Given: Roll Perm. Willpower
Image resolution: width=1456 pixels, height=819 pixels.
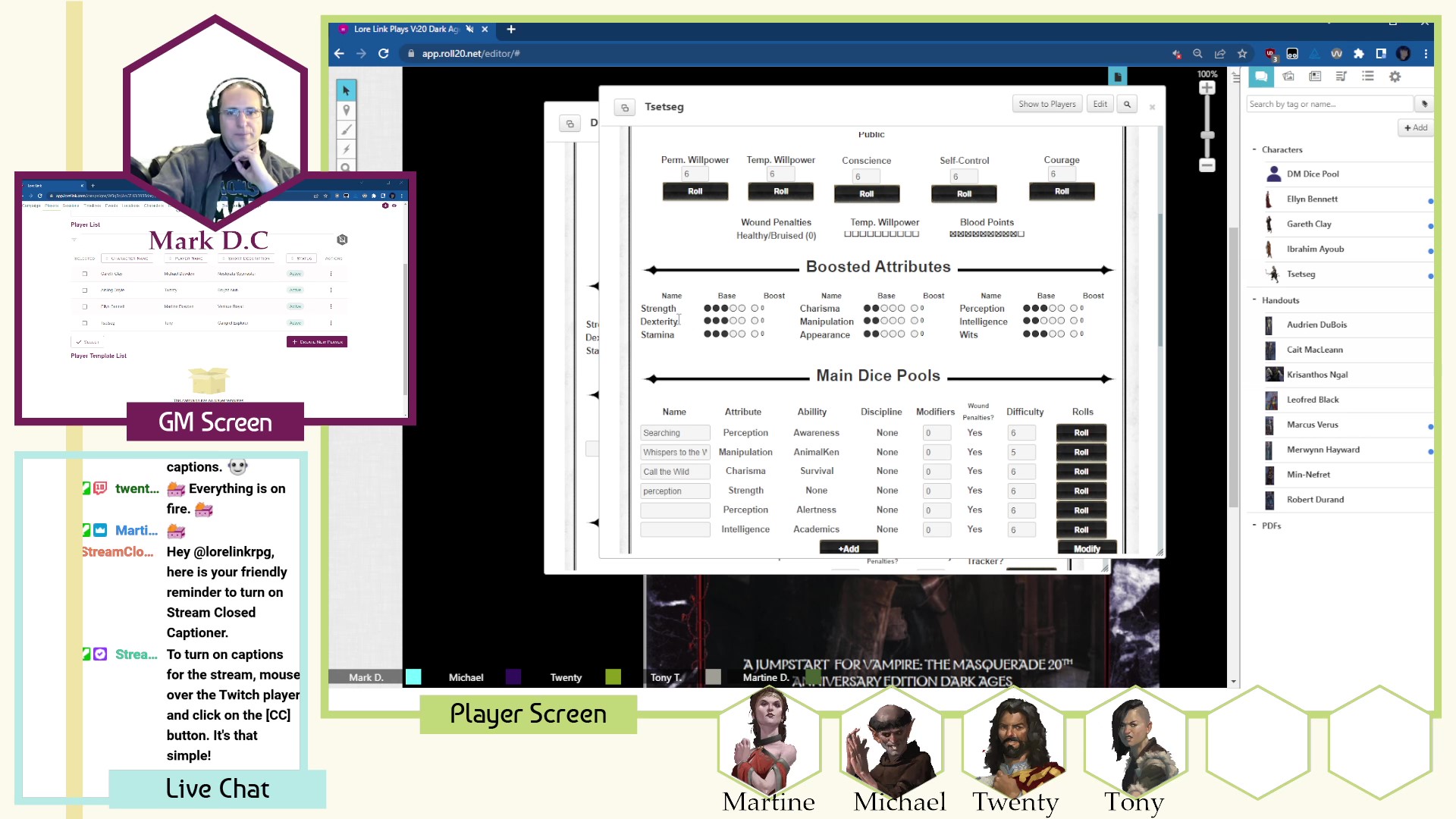Looking at the screenshot, I should click(x=695, y=192).
